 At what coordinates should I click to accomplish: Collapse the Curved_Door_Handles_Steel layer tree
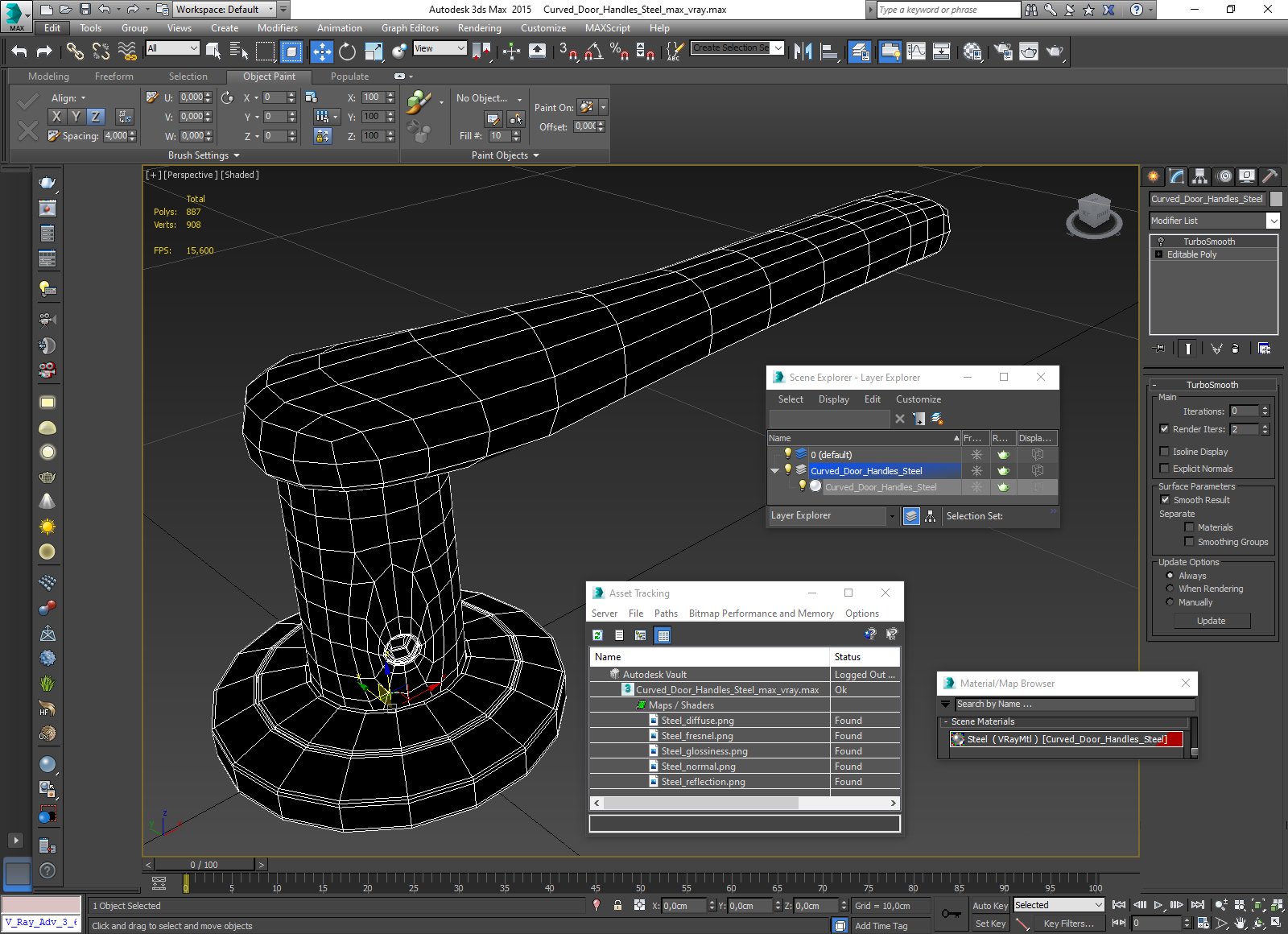[774, 471]
